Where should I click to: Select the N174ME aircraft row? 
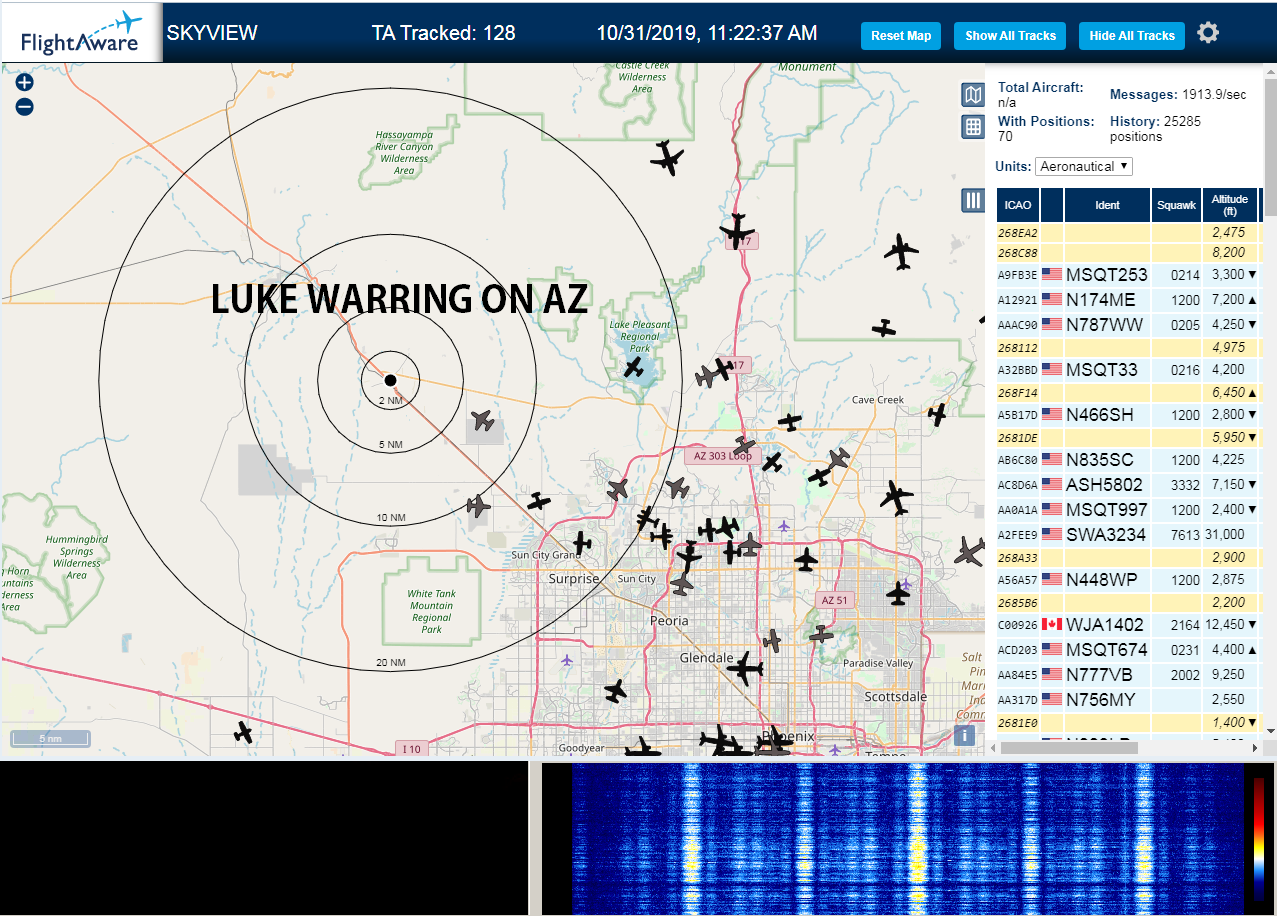[x=1128, y=300]
